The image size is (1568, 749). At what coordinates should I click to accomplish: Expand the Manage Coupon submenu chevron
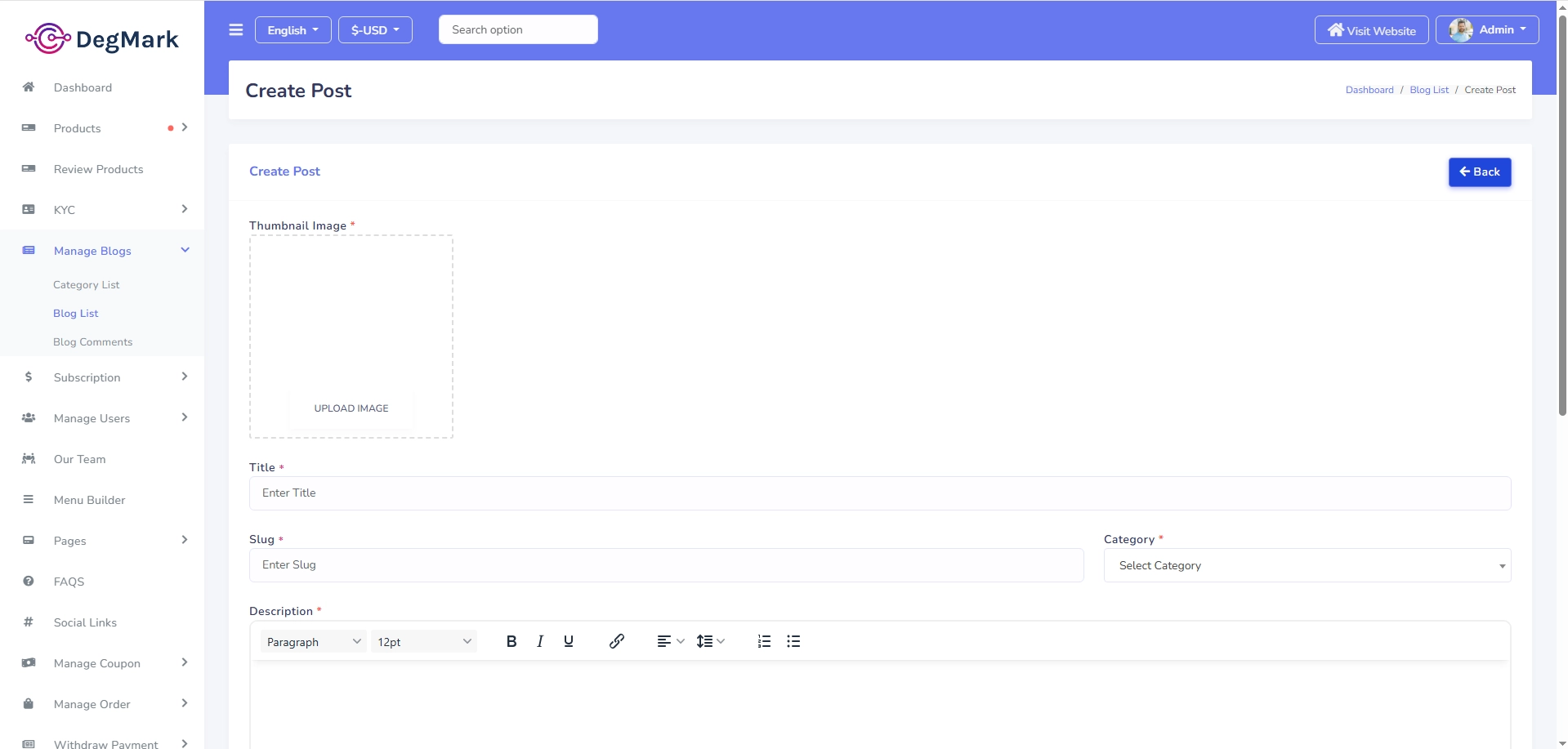pos(185,662)
